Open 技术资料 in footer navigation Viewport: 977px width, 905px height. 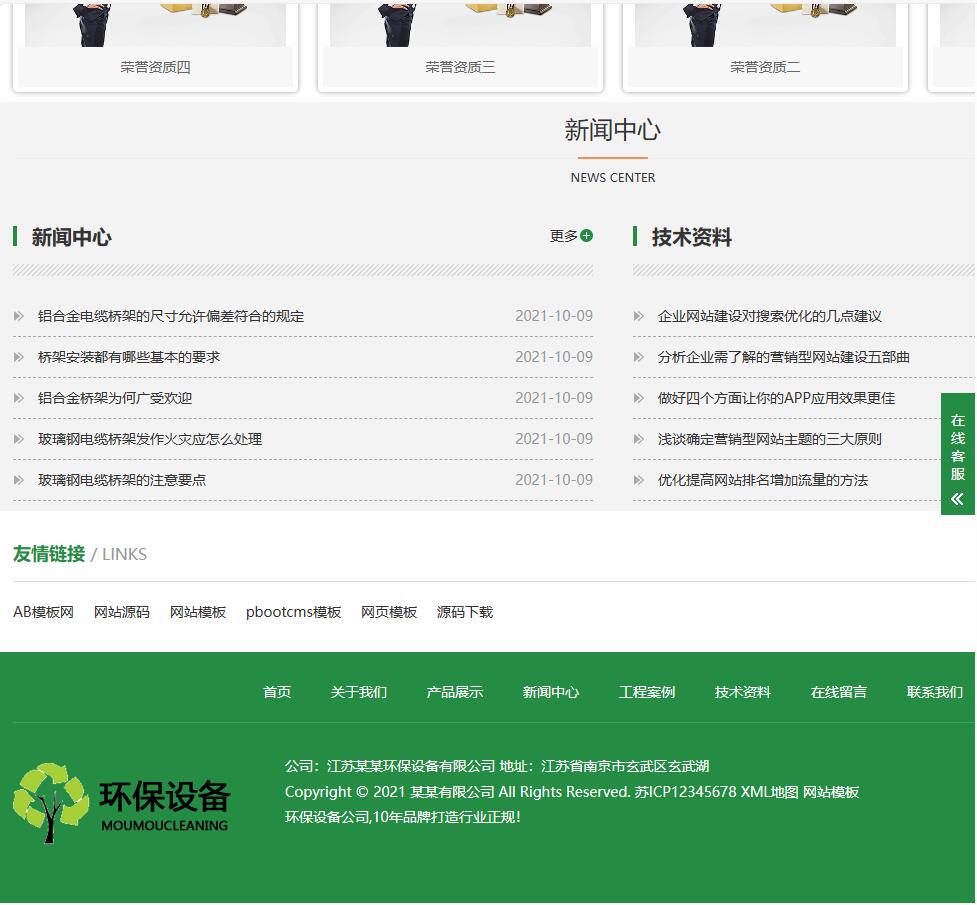tap(743, 692)
